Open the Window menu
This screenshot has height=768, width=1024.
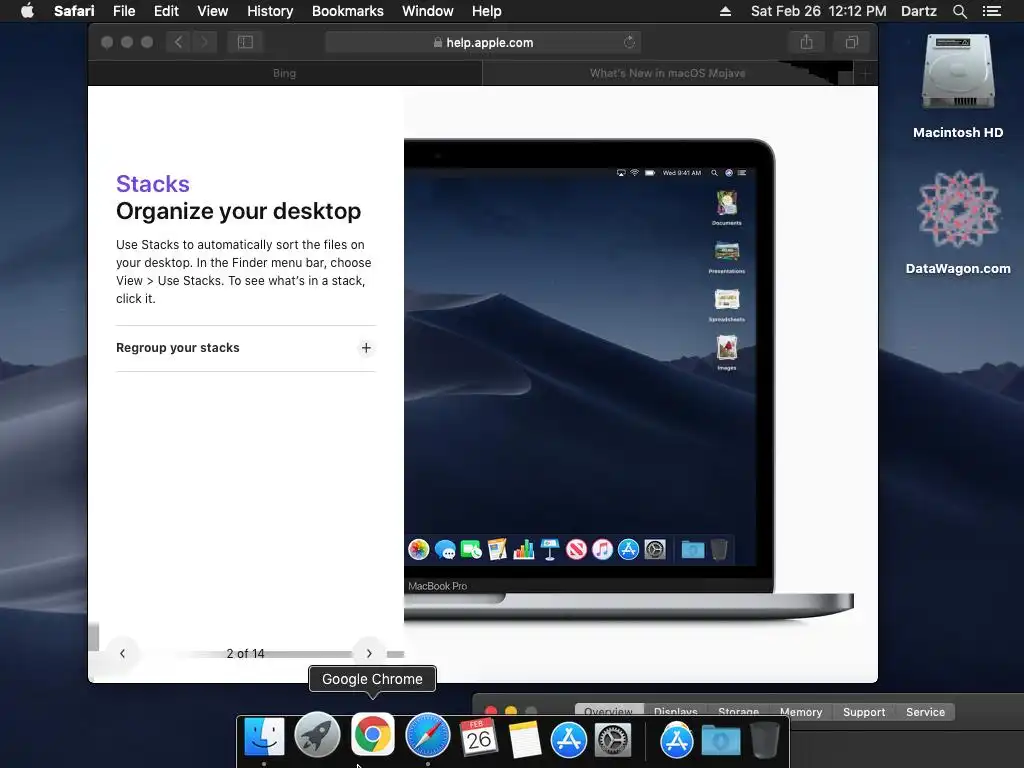[428, 11]
